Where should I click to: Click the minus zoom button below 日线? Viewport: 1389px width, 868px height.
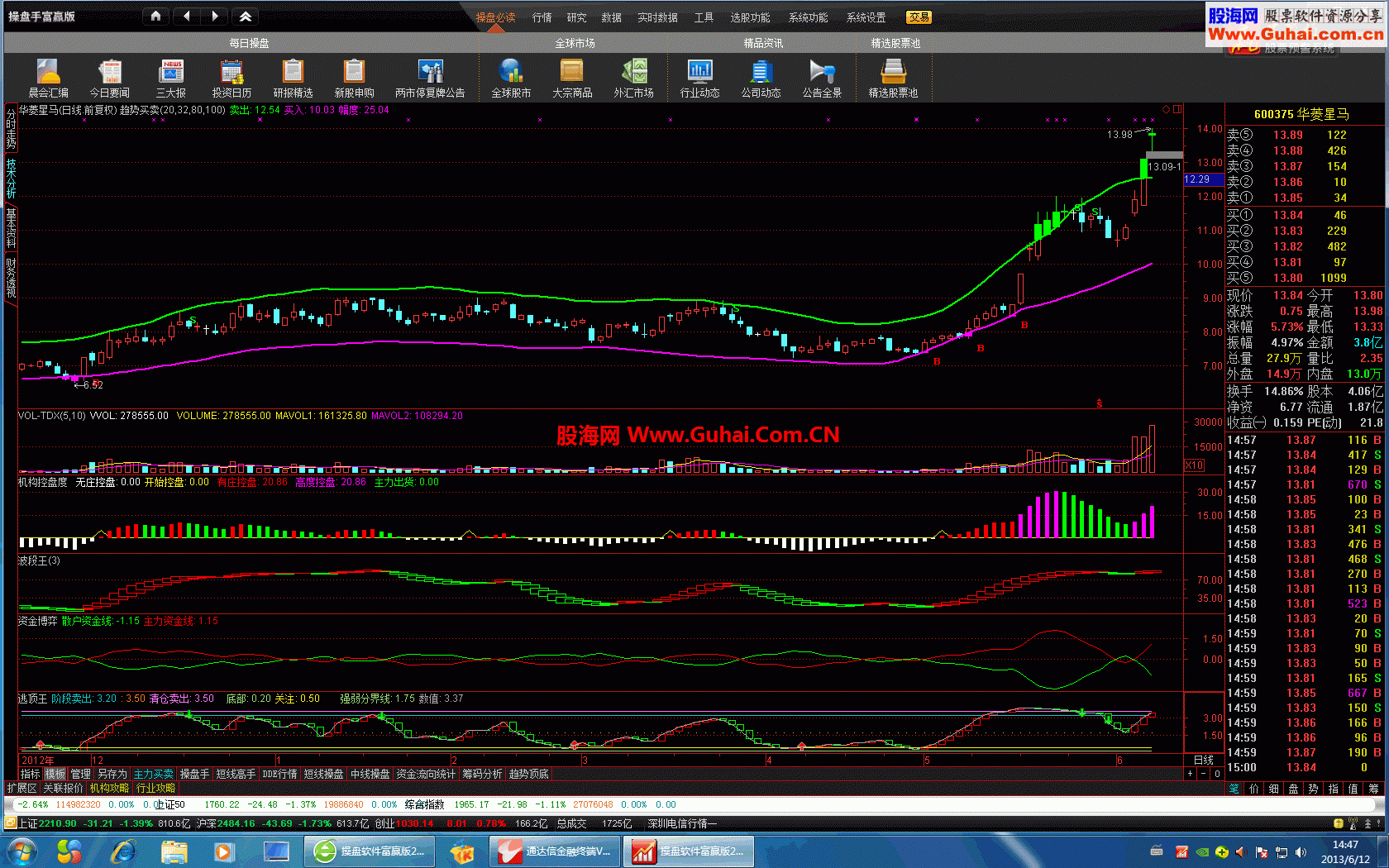coord(1204,774)
